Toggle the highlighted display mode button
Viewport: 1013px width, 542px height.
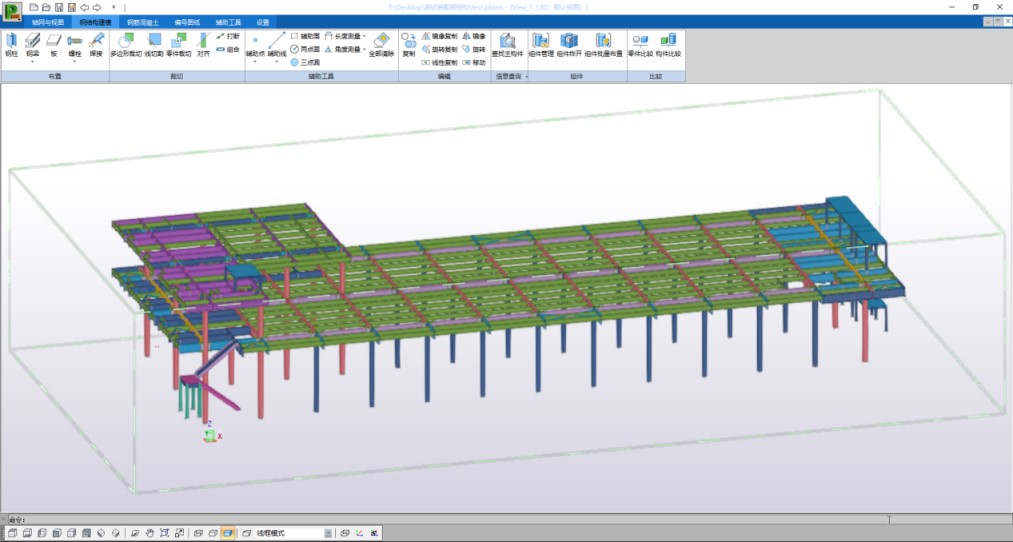click(228, 533)
